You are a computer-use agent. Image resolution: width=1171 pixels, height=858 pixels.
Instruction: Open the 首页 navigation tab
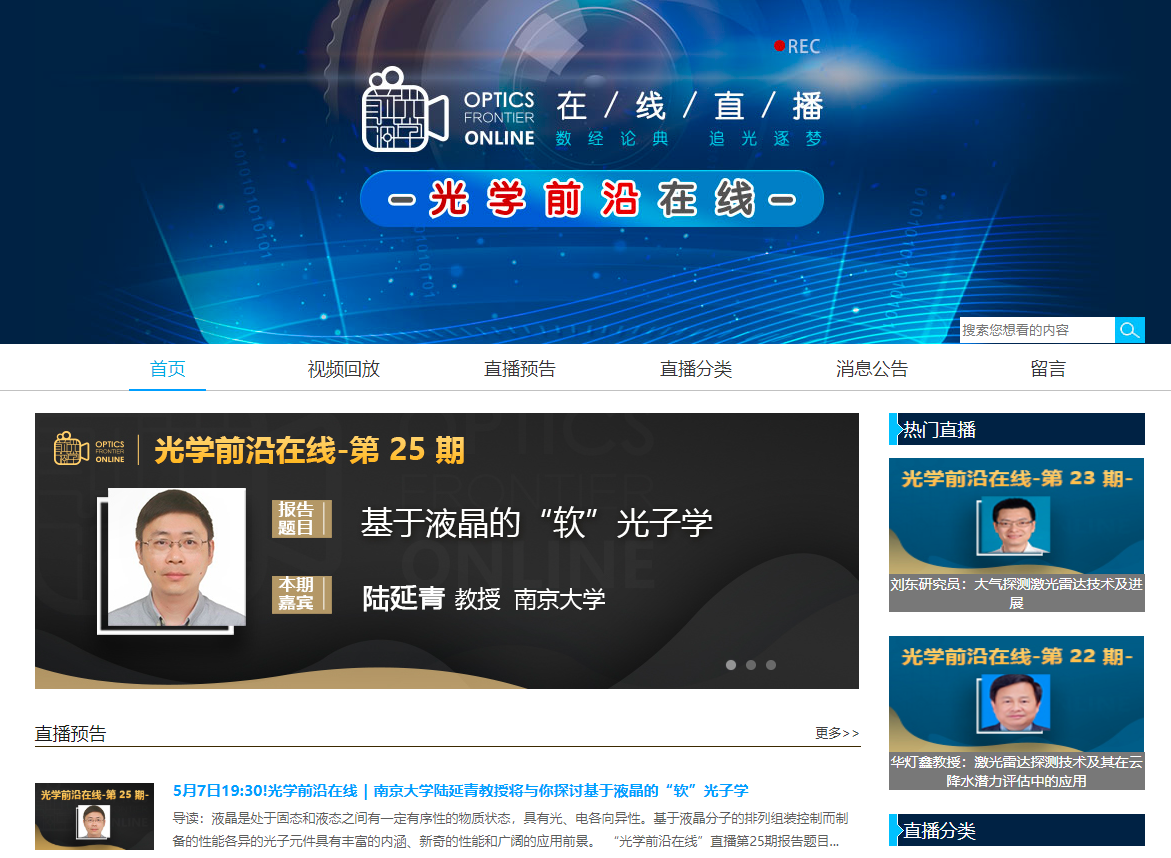pyautogui.click(x=168, y=369)
